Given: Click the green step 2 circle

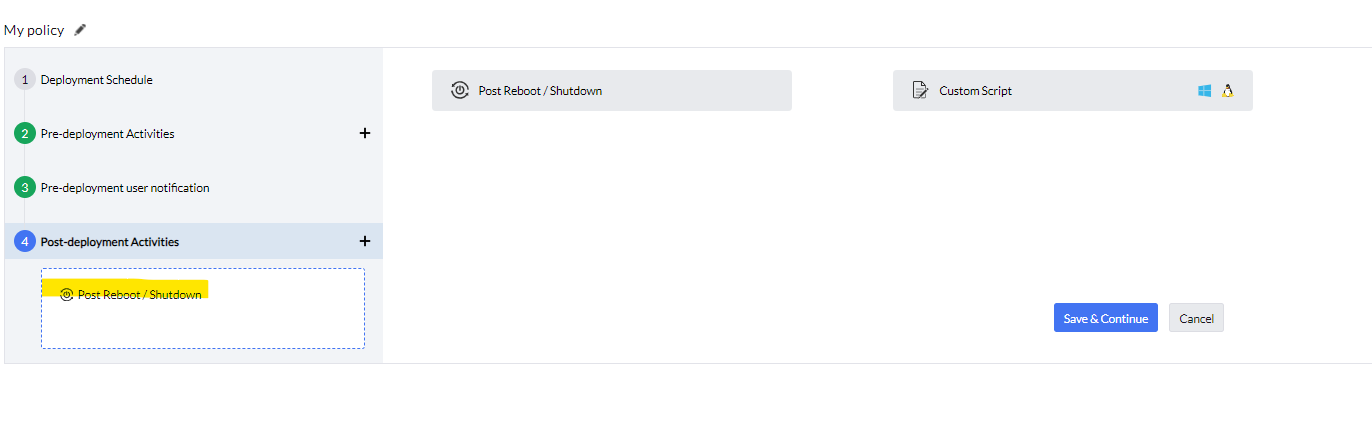Looking at the screenshot, I should coord(25,134).
